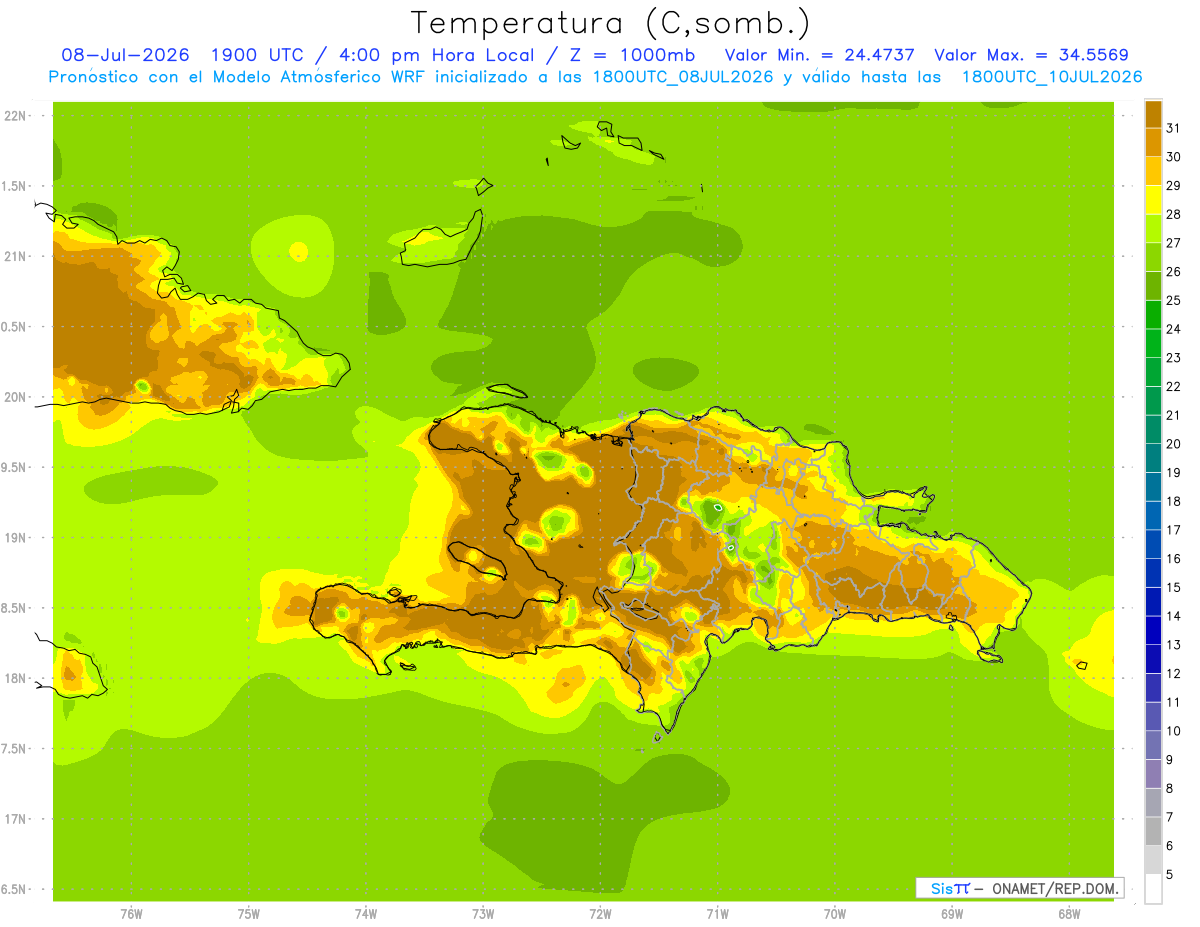Click the "18N" latitude label

pyautogui.click(x=15, y=679)
